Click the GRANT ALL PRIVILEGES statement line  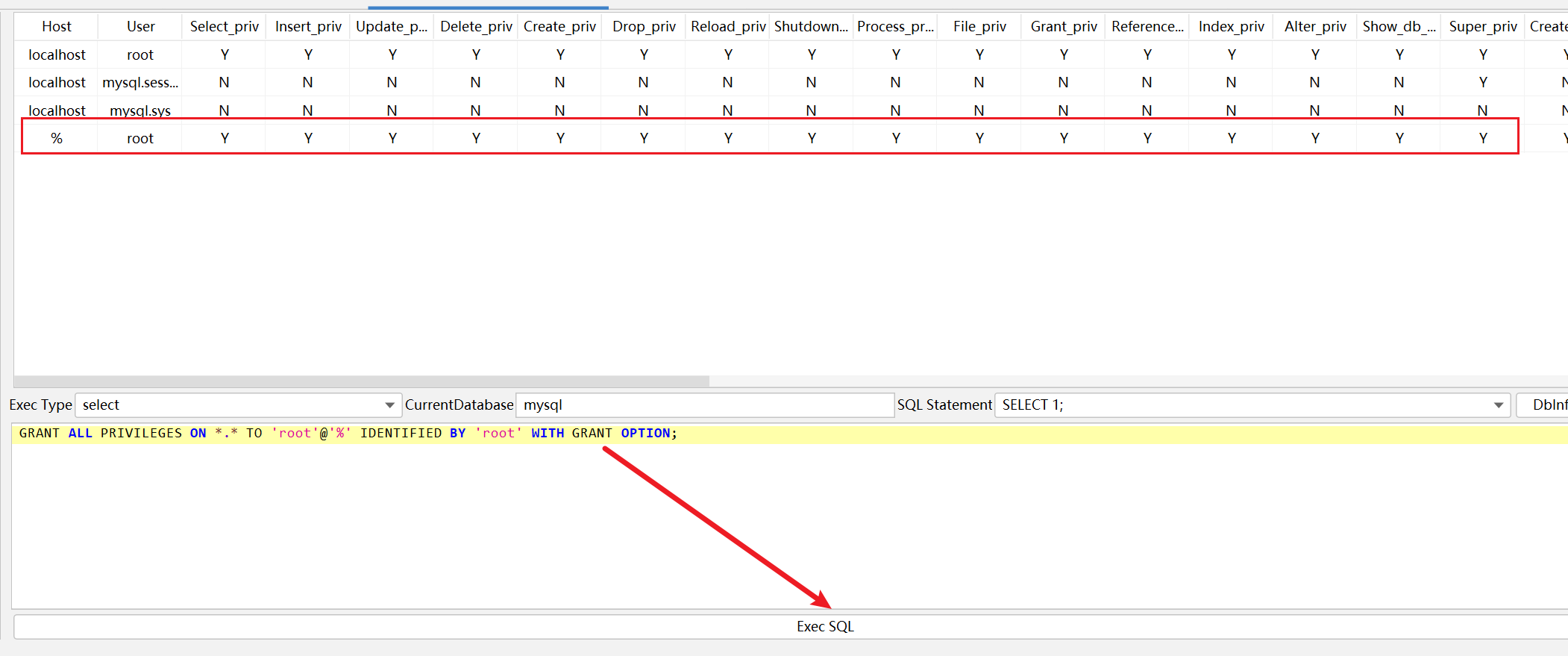(x=348, y=434)
